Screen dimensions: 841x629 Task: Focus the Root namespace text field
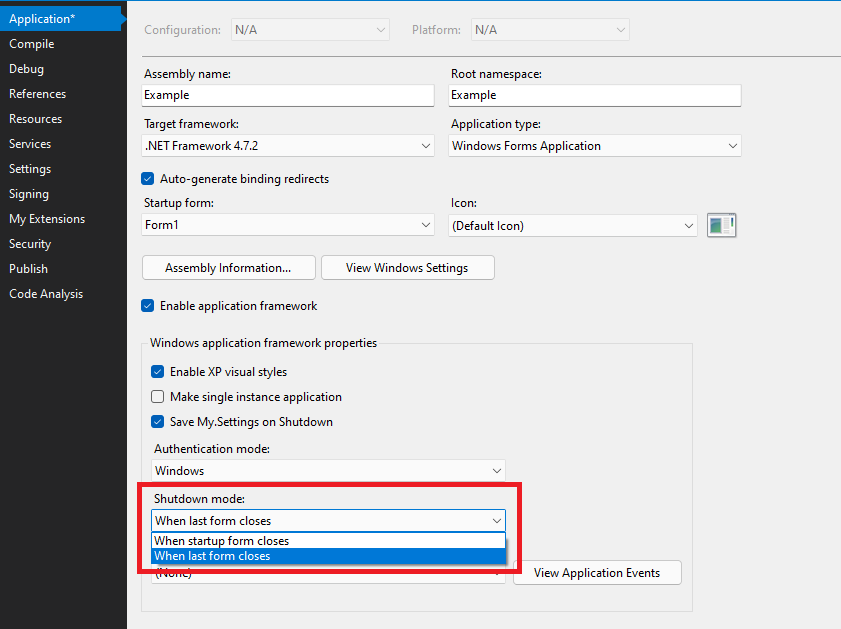tap(595, 95)
